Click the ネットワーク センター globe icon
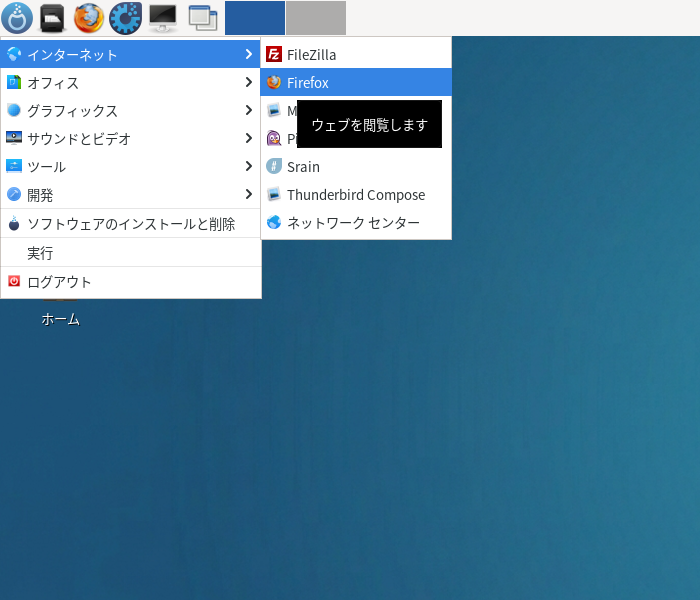 (274, 222)
